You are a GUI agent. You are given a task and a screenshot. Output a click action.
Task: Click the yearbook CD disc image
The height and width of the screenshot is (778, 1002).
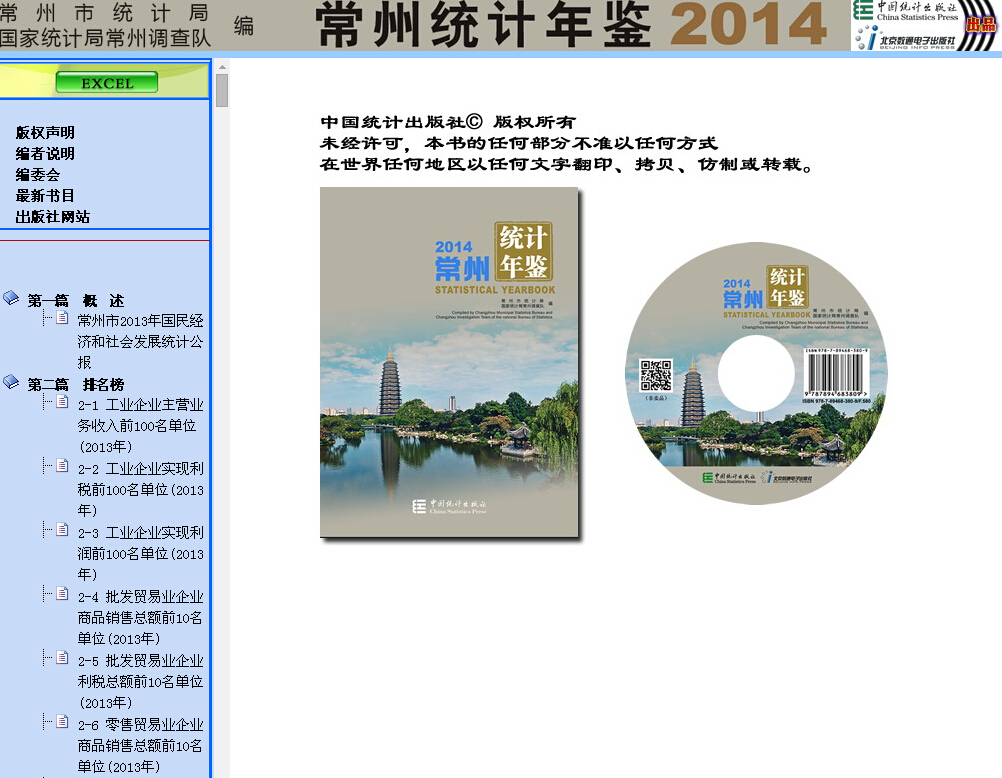click(x=756, y=373)
